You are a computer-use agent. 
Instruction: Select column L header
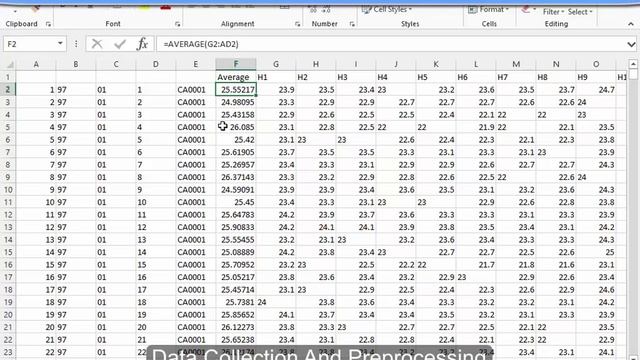[x=476, y=64]
